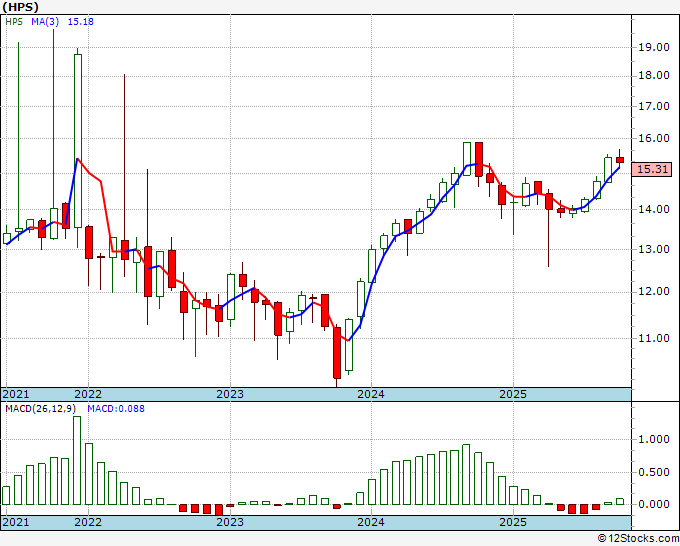Image resolution: width=680 pixels, height=546 pixels.
Task: Click the tallest MACD histogram bar near 2022
Action: (77, 460)
